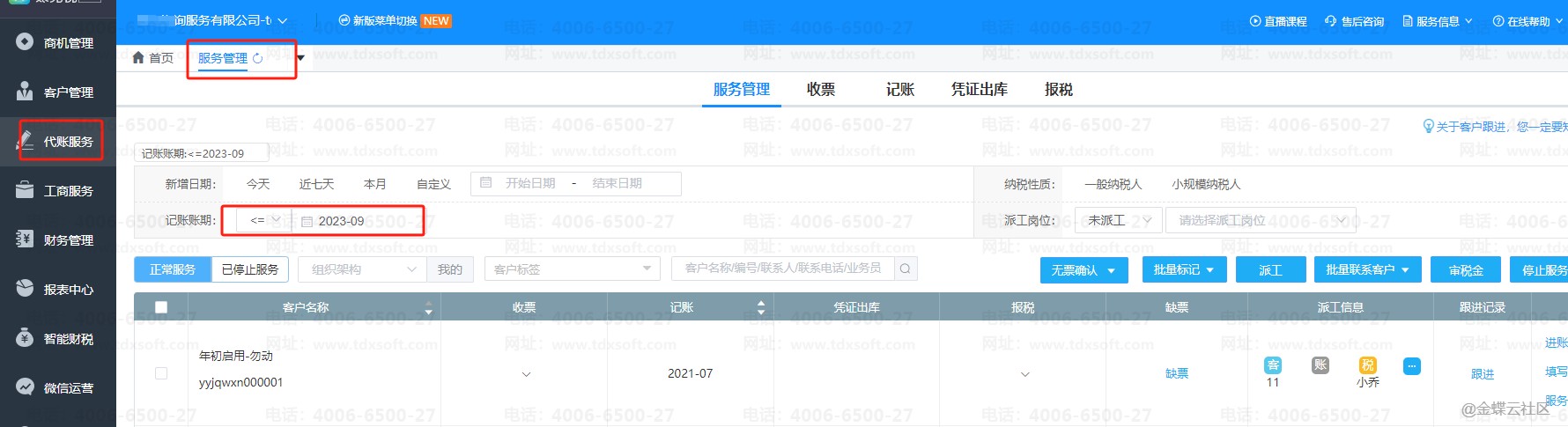
Task: Switch to the 报税 tab
Action: (1058, 90)
